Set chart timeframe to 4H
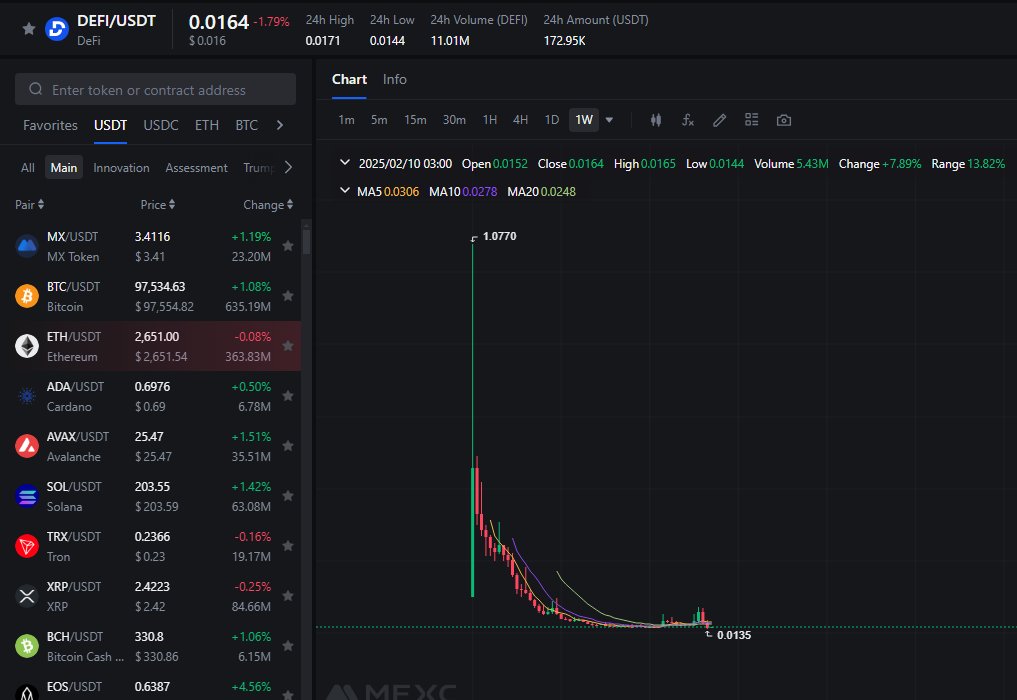Screen dimensions: 1017x700 pyautogui.click(x=520, y=120)
